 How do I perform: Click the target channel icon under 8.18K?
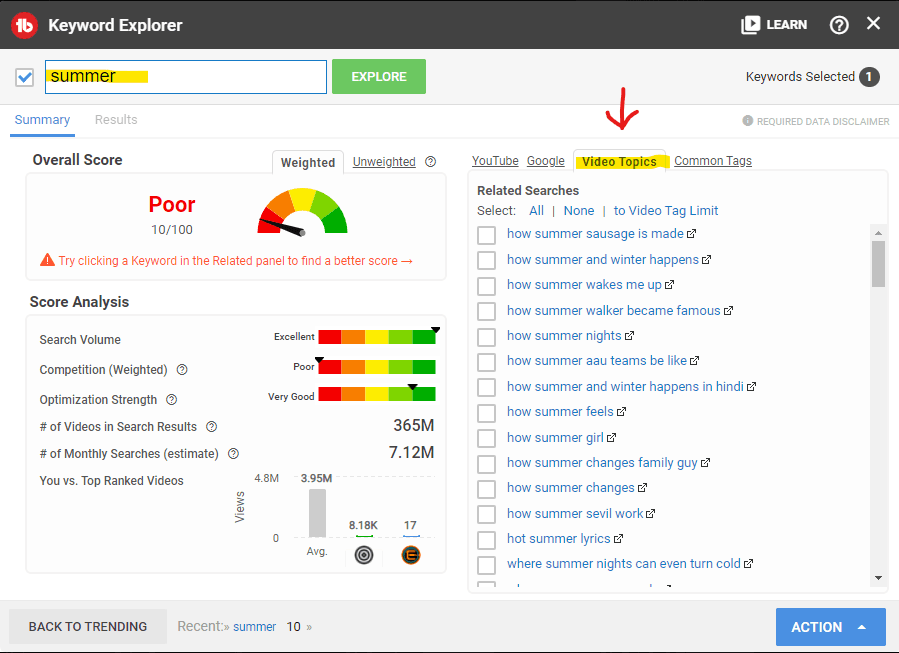364,555
